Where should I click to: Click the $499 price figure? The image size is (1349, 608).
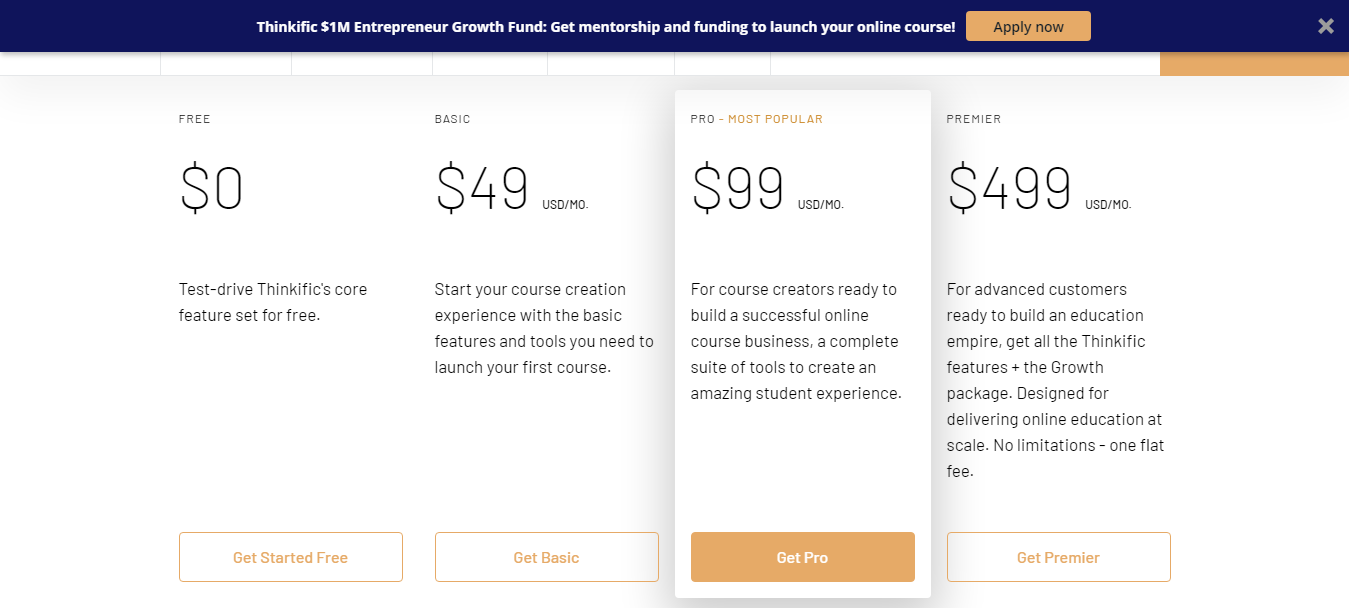tap(1009, 189)
